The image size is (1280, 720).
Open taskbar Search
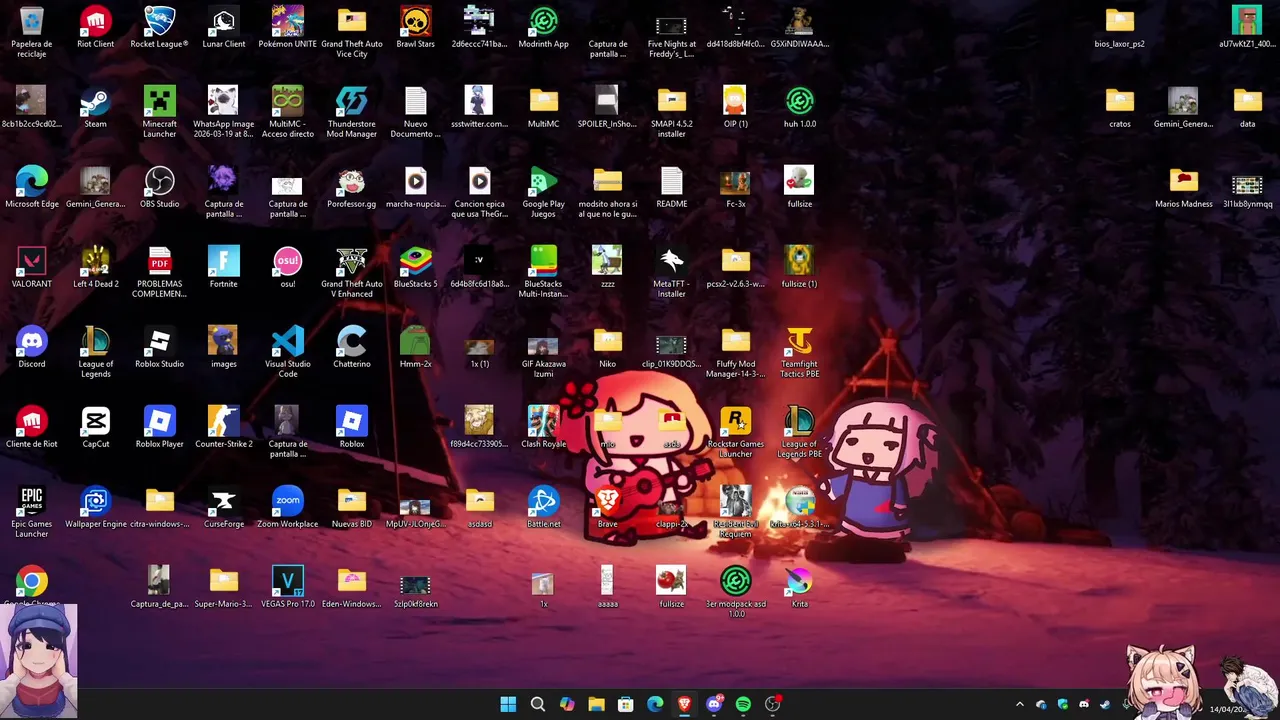[x=537, y=704]
